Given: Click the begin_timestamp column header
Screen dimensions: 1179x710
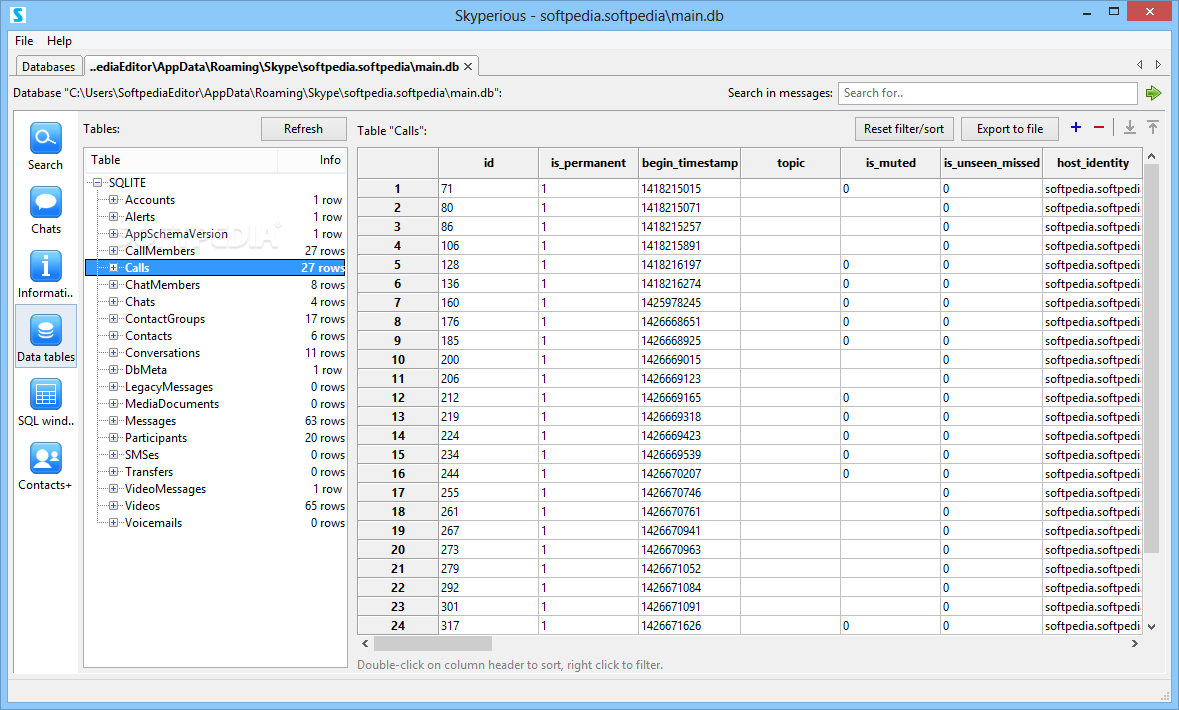Looking at the screenshot, I should coord(690,163).
